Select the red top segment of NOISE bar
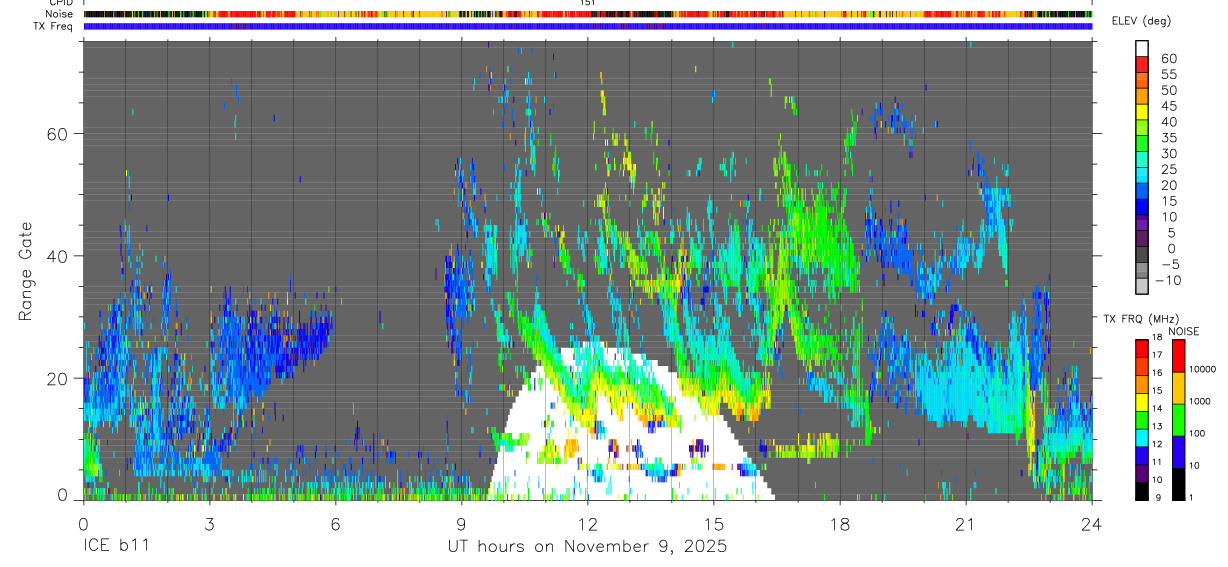The height and width of the screenshot is (567, 1228). coord(1179,356)
